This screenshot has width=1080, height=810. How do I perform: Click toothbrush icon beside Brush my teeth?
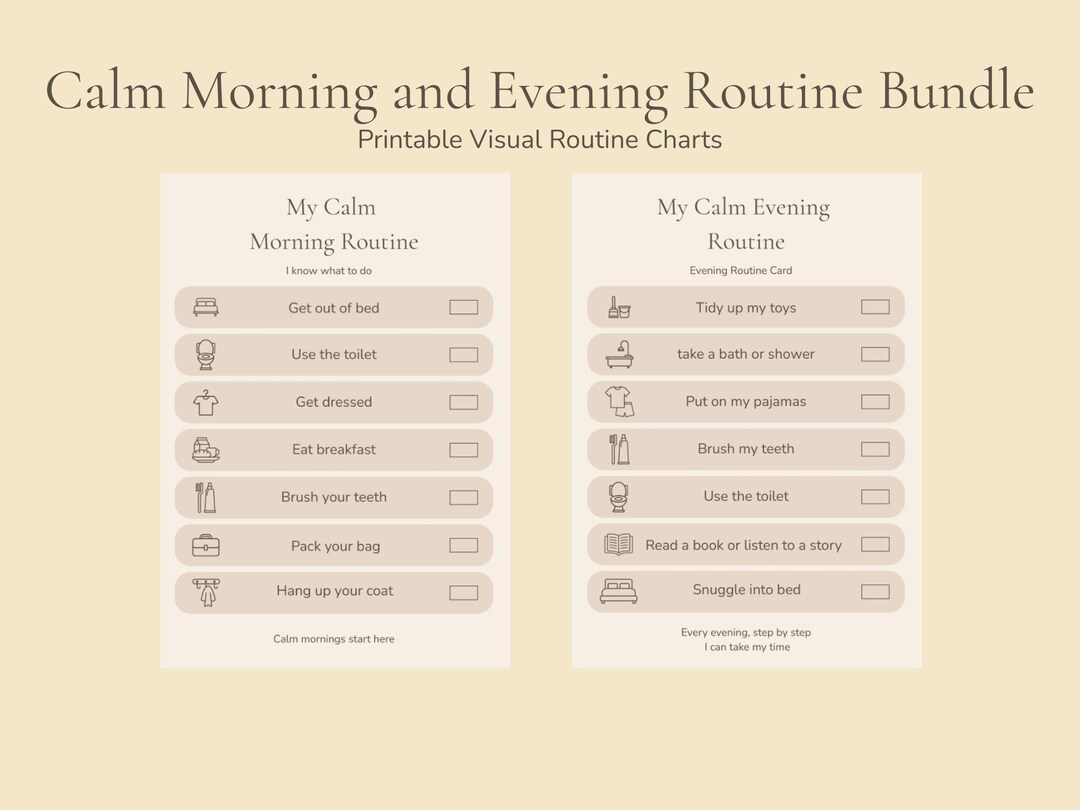pyautogui.click(x=619, y=449)
